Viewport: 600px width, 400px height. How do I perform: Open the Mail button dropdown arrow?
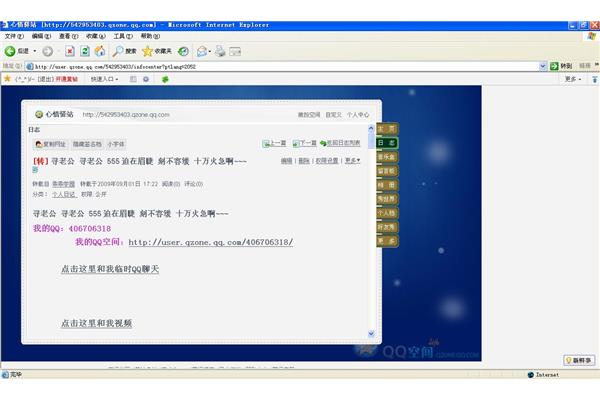click(x=210, y=51)
